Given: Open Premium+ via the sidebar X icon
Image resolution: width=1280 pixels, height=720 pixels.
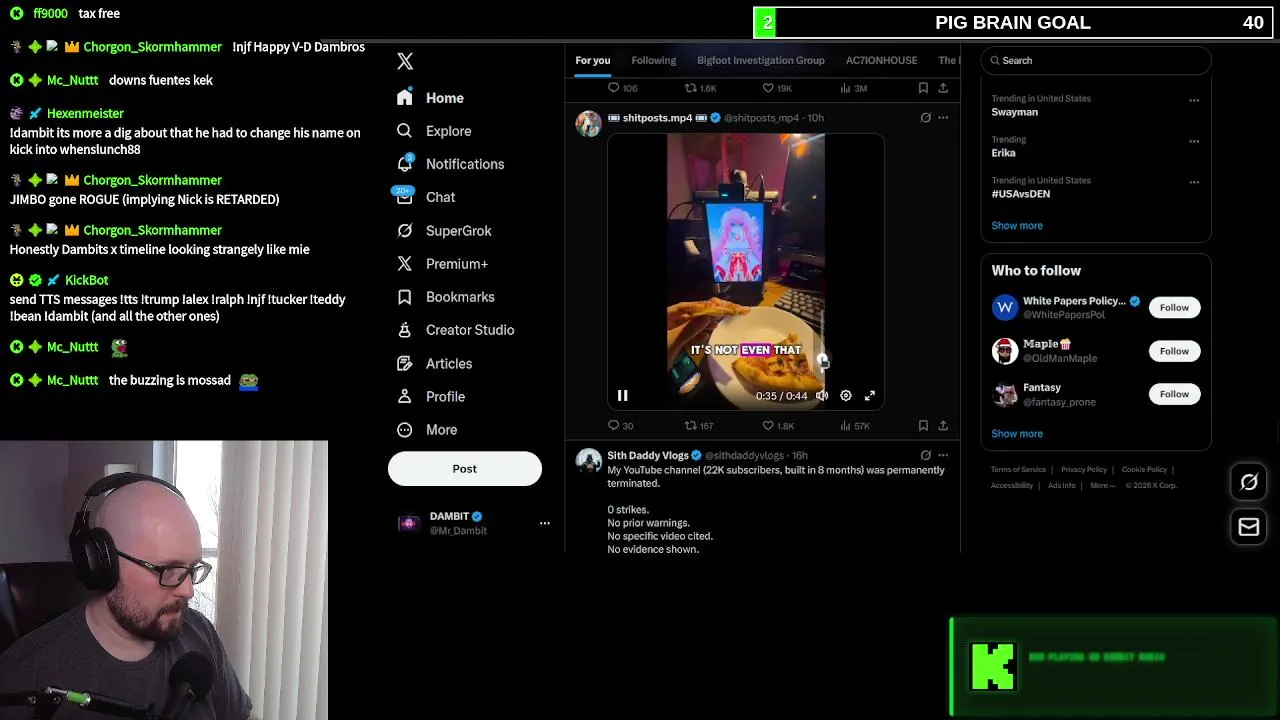Looking at the screenshot, I should coord(404,263).
